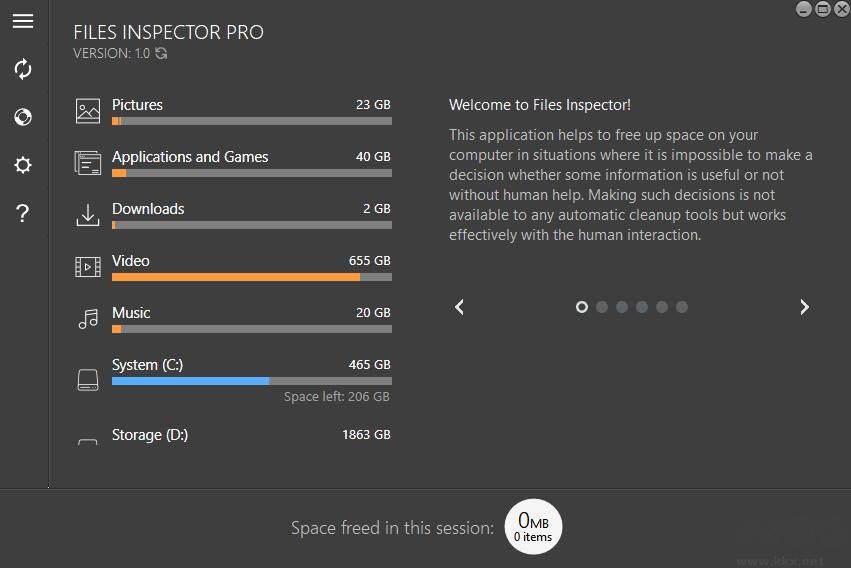Viewport: 851px width, 568px height.
Task: Open the System (C:) drive entry
Action: 147,365
